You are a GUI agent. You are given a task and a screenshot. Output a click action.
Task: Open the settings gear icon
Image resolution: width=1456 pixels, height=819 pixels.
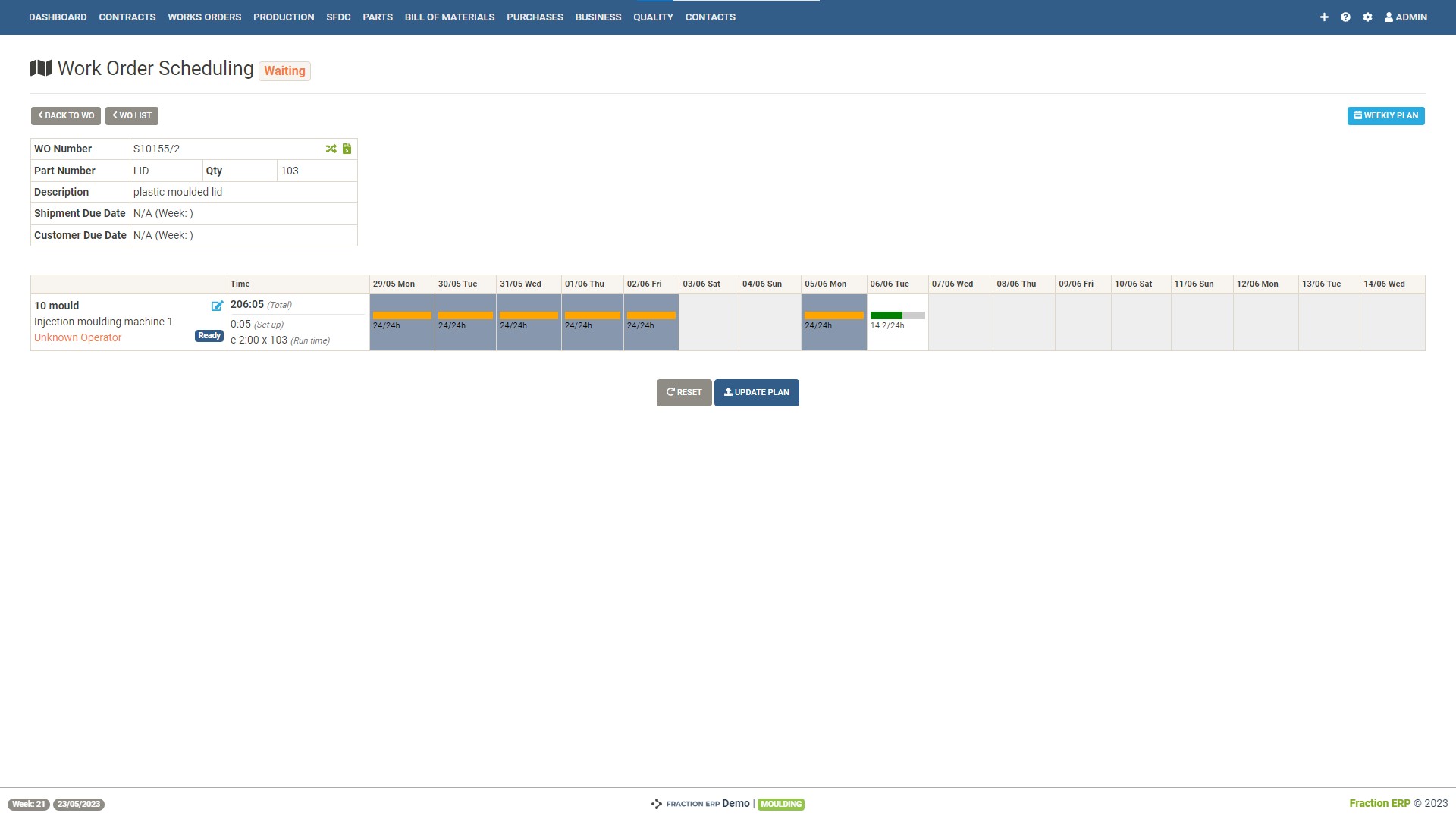point(1367,17)
